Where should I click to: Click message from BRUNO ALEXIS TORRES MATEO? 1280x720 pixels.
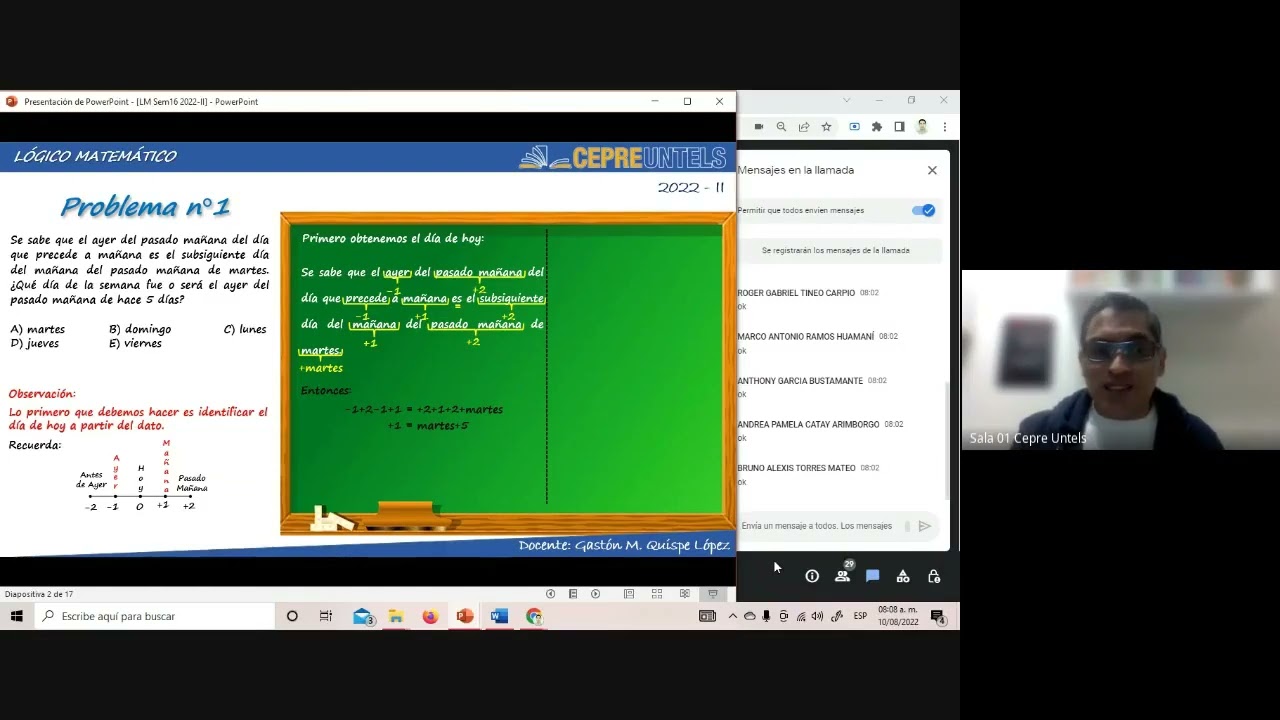(x=808, y=474)
